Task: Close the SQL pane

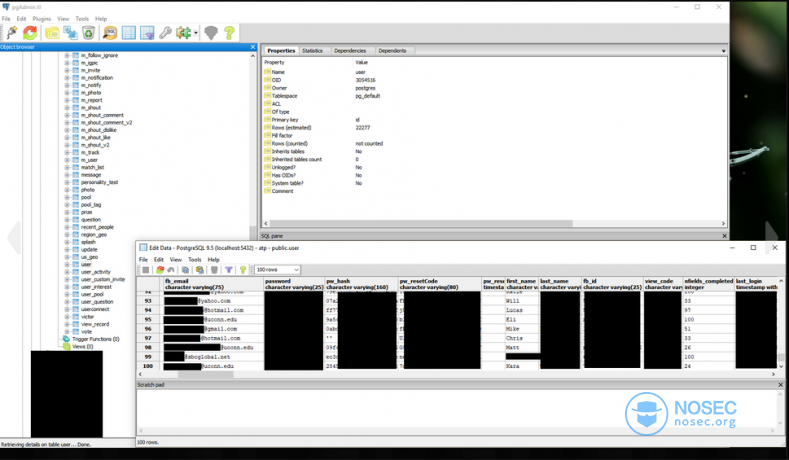Action: (x=725, y=236)
